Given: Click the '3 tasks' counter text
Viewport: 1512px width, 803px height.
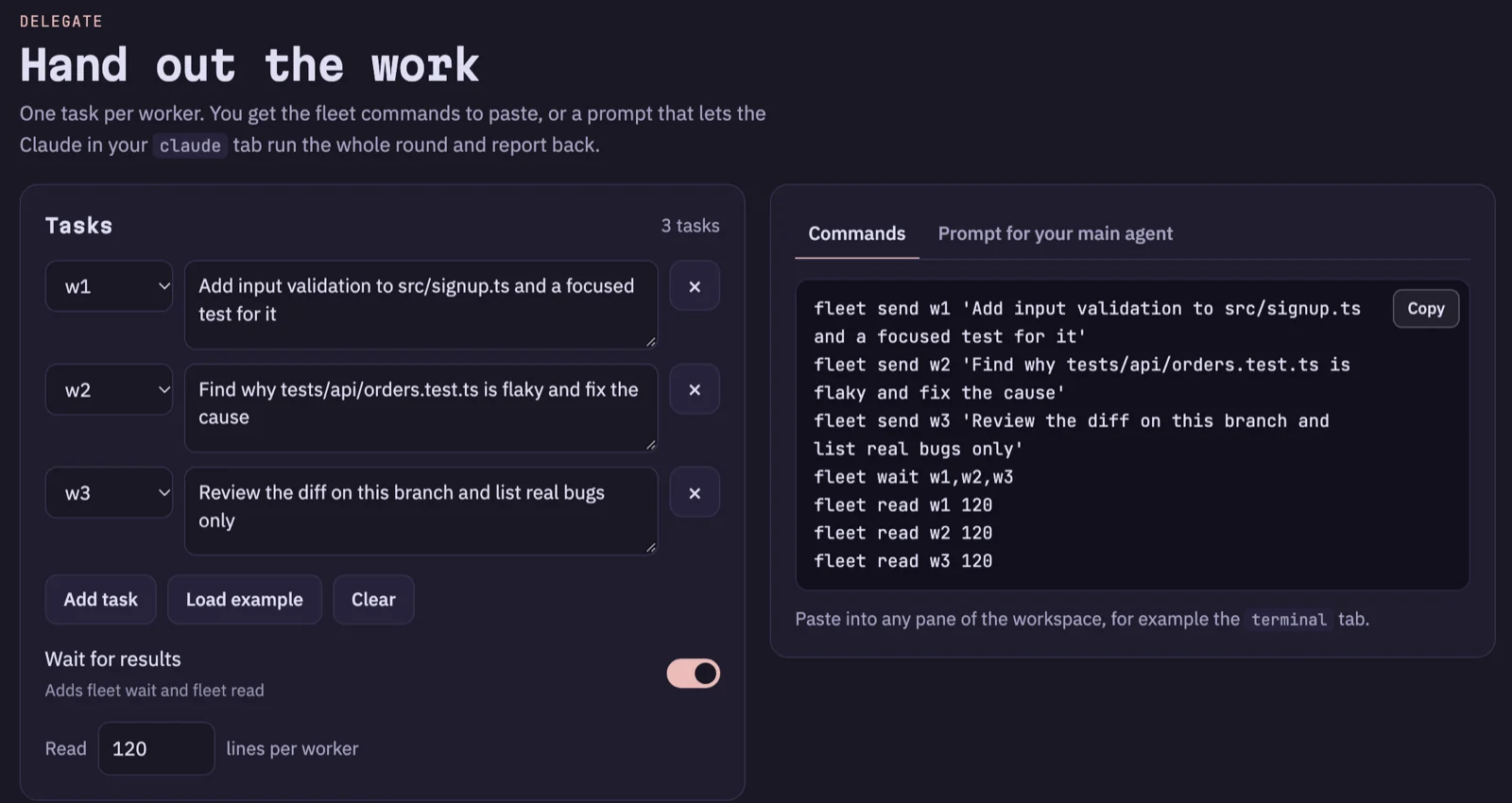Looking at the screenshot, I should pos(690,226).
